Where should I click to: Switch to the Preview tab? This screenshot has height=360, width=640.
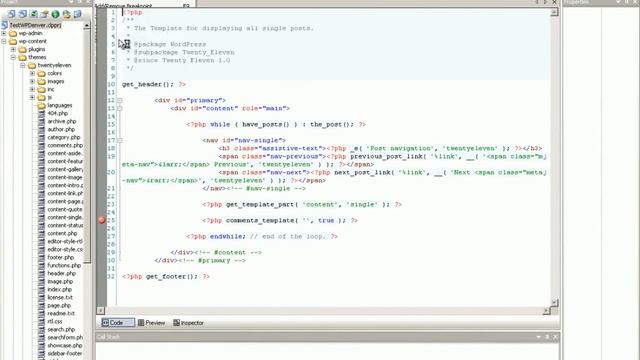point(151,323)
